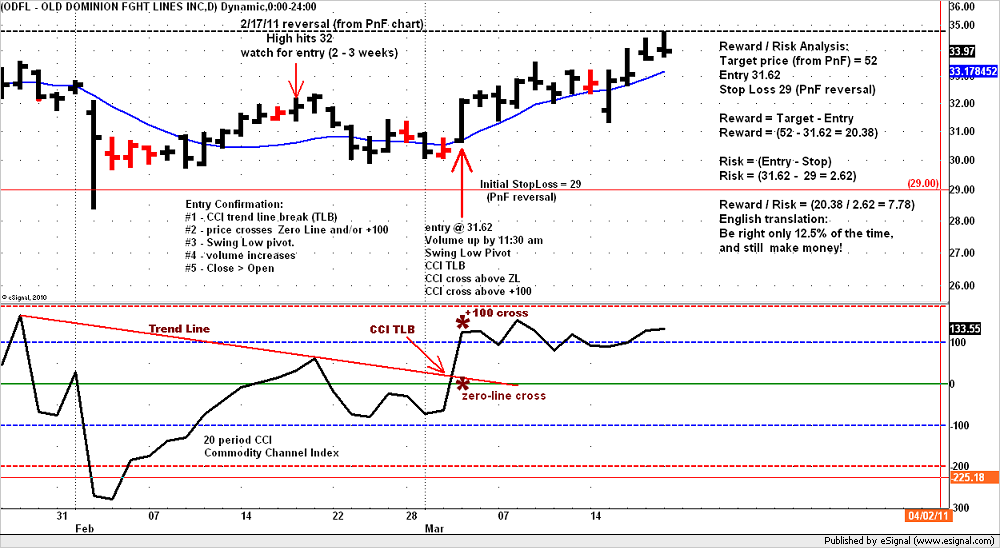
Task: Select 'watch for entry (2 - 3 weeks)' text
Action: pos(318,53)
